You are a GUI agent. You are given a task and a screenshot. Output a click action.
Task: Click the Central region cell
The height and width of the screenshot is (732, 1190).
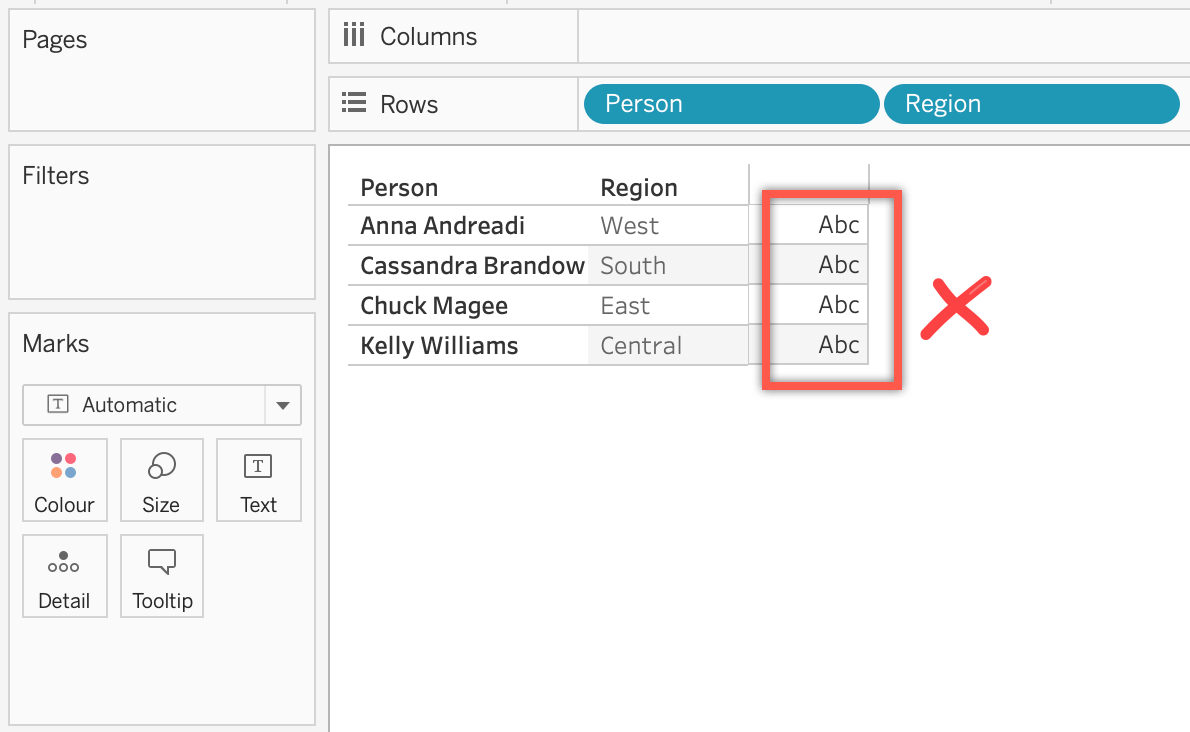point(641,346)
